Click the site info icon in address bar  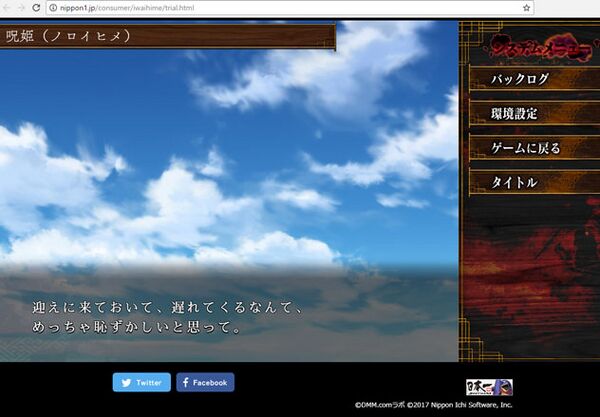pyautogui.click(x=53, y=8)
